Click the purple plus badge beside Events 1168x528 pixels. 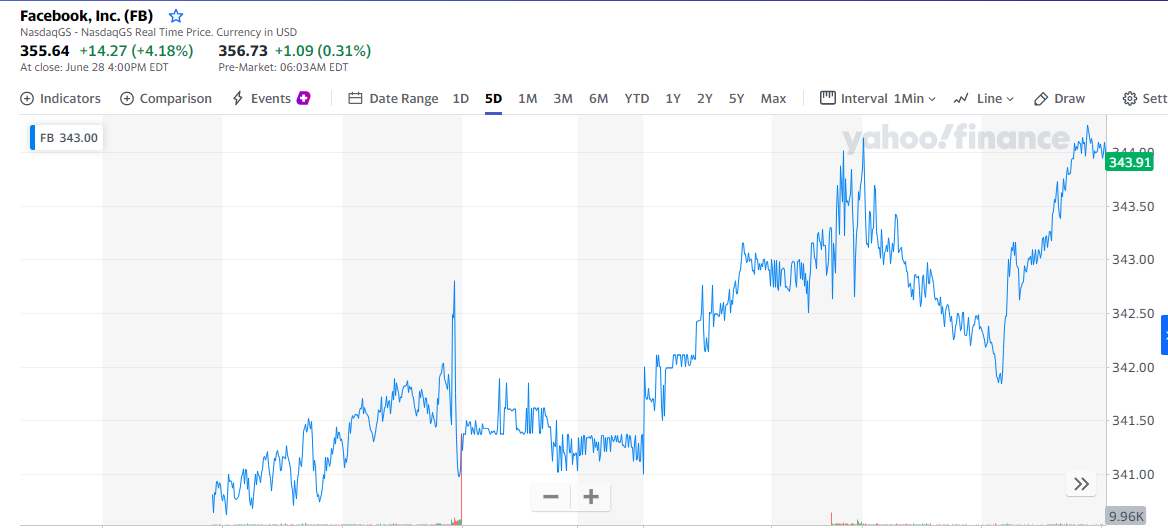304,98
